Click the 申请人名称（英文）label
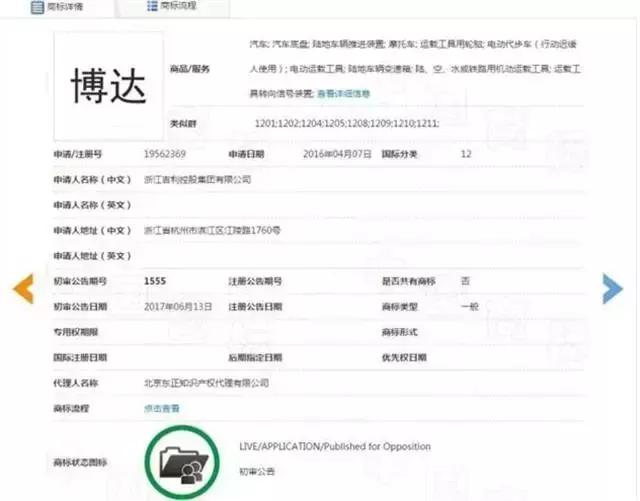 pos(92,205)
